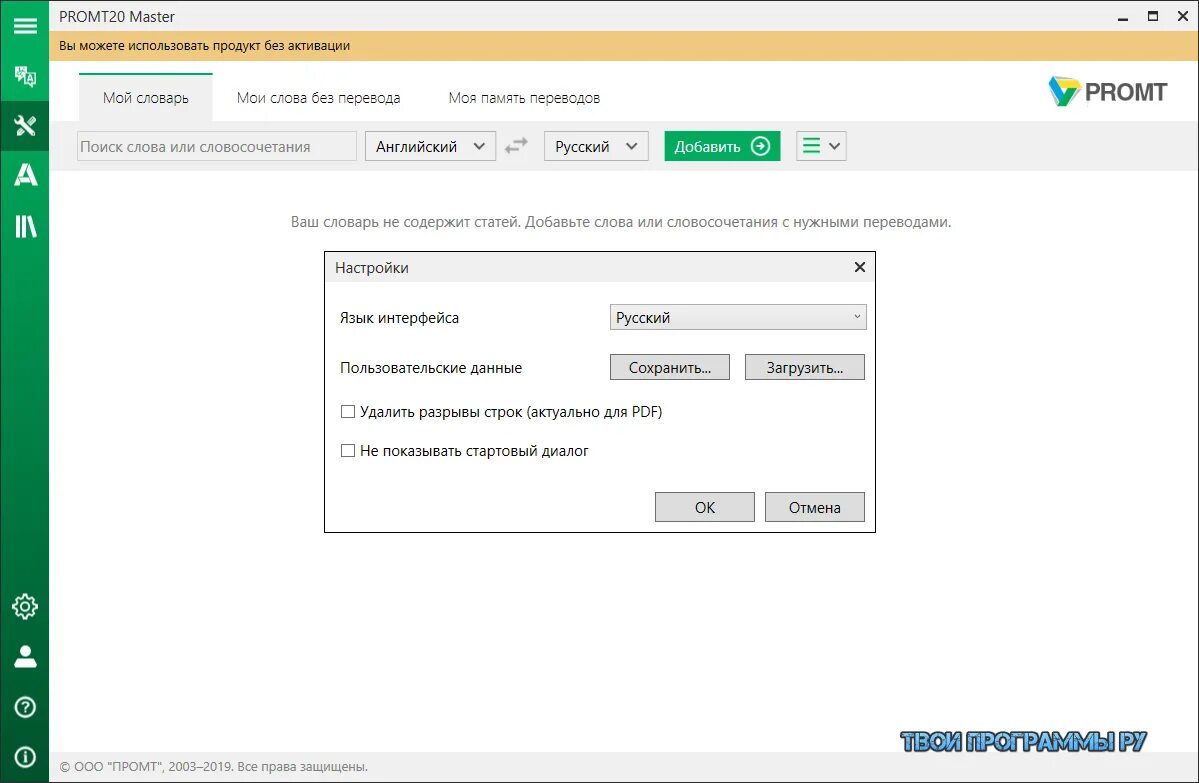This screenshot has width=1199, height=783.
Task: Close the Настройки dialog
Action: point(859,267)
